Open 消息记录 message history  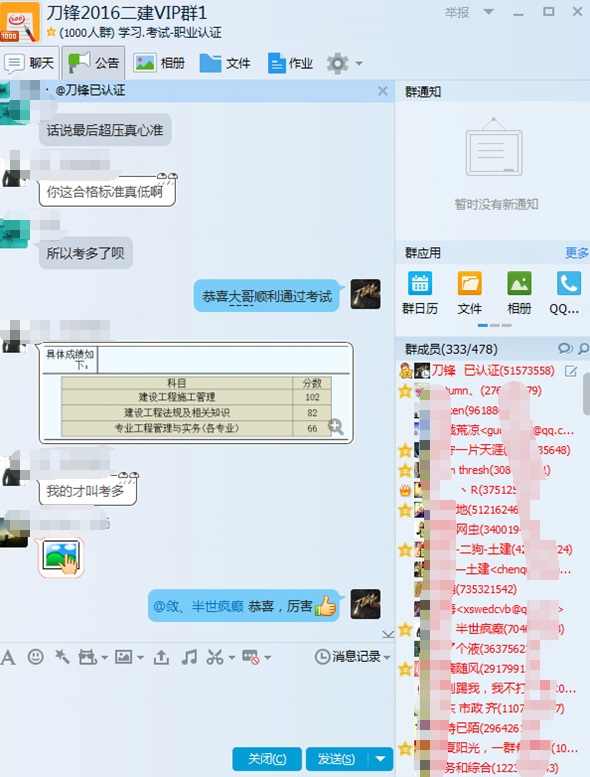[x=348, y=657]
